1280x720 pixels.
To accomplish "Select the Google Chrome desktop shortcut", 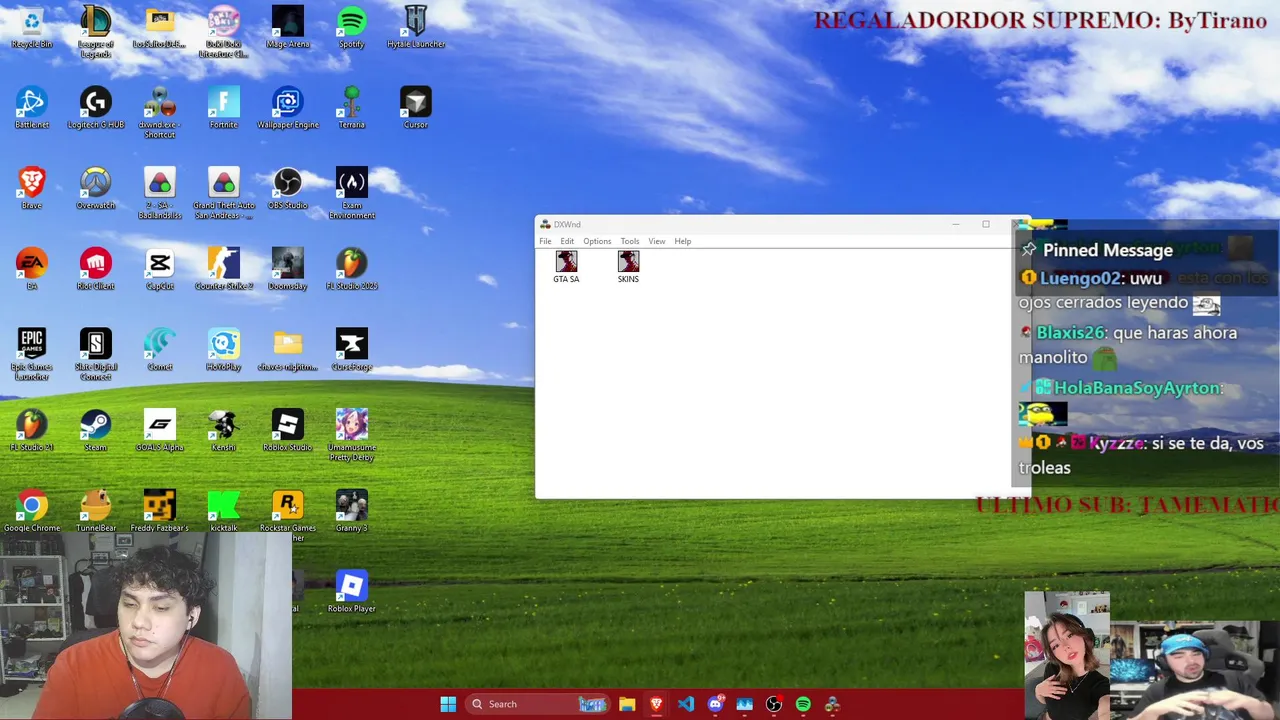I will [32, 511].
